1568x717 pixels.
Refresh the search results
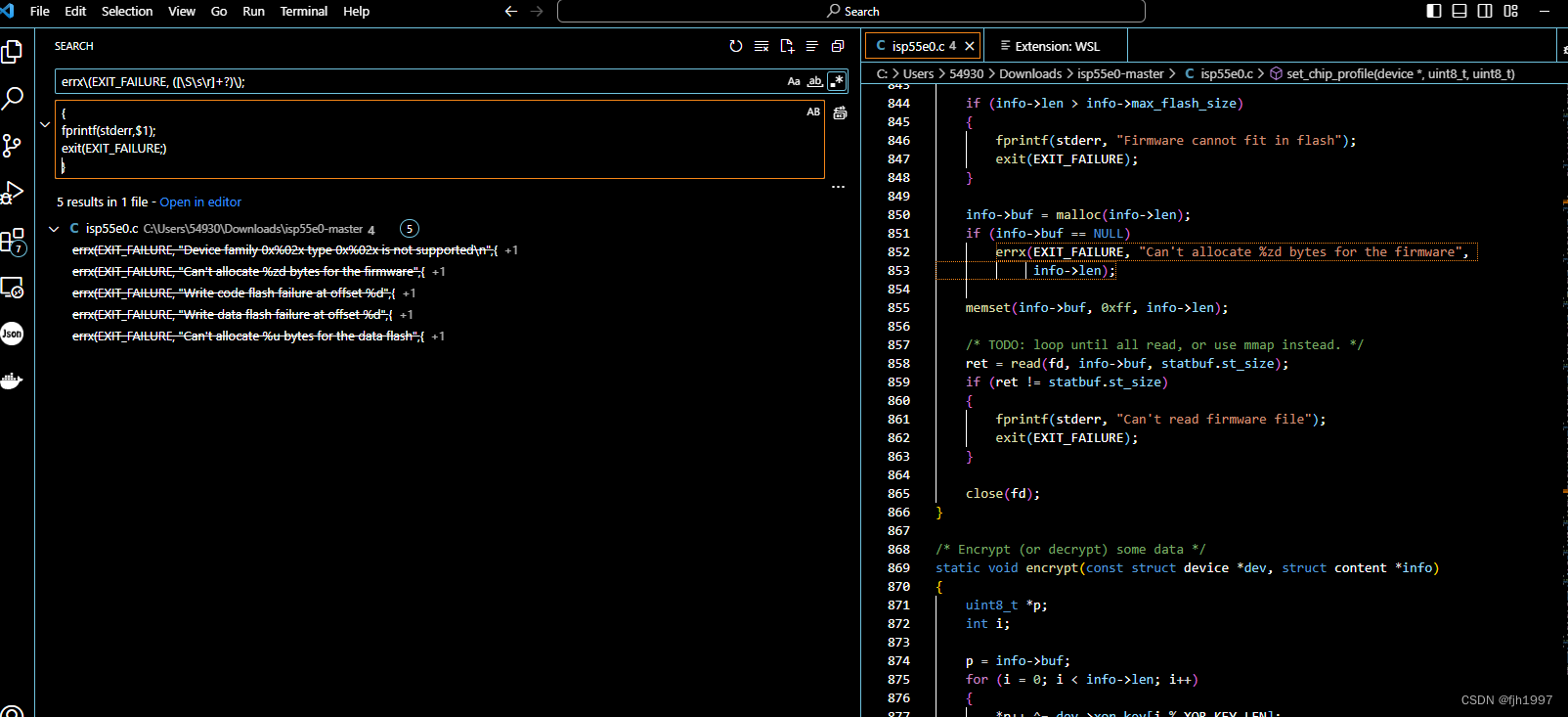(736, 46)
